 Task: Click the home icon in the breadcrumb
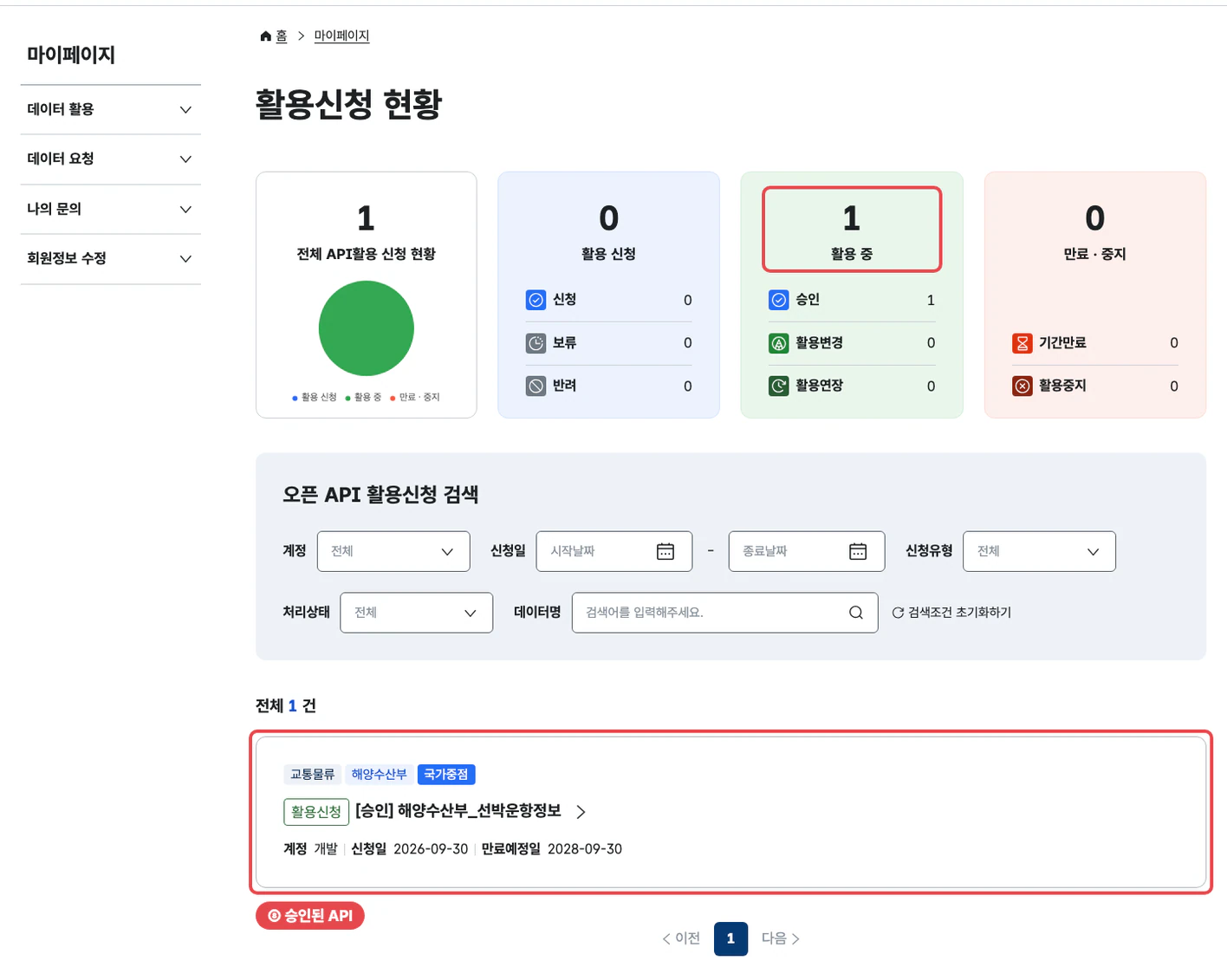click(x=266, y=36)
